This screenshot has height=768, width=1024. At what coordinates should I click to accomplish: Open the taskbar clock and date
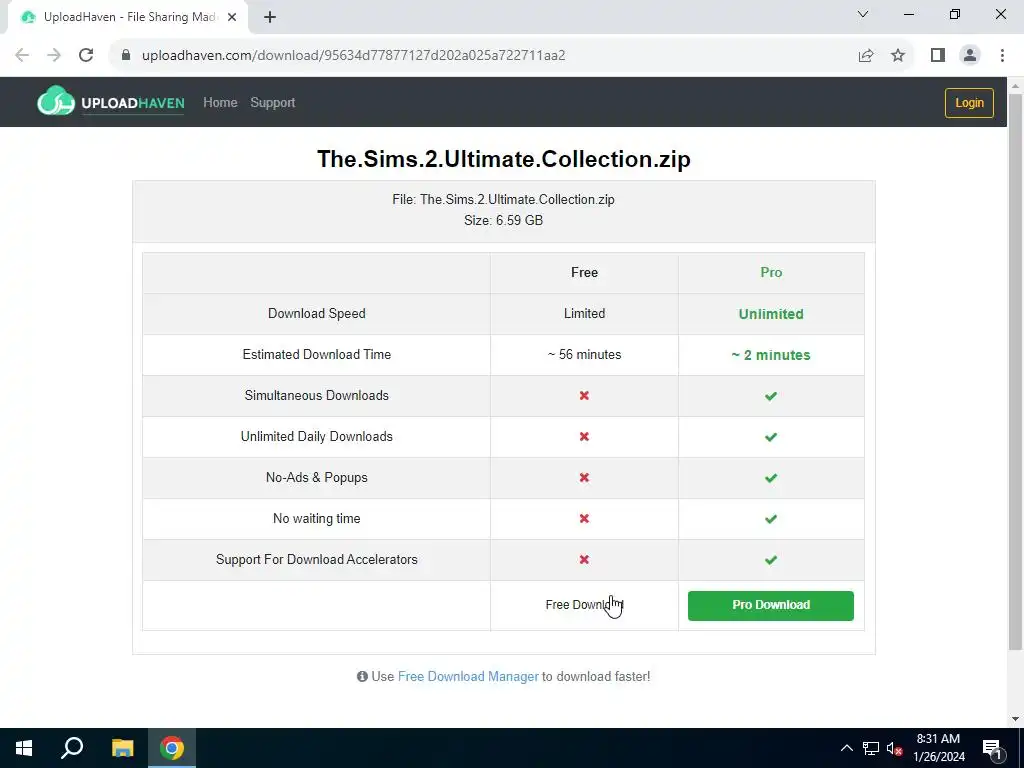tap(938, 748)
